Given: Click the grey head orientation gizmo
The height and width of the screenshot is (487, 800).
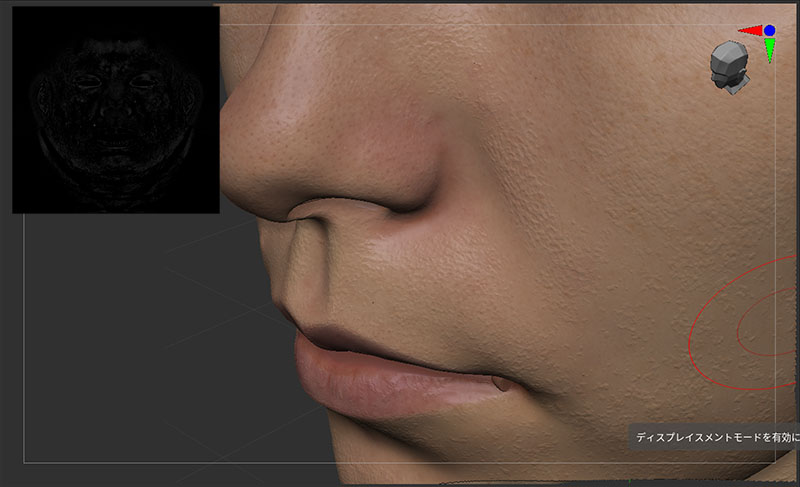Looking at the screenshot, I should coord(730,68).
